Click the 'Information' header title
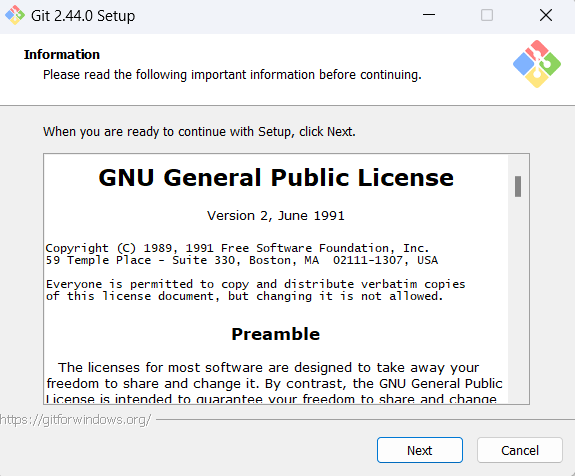The width and height of the screenshot is (575, 476). click(x=62, y=55)
